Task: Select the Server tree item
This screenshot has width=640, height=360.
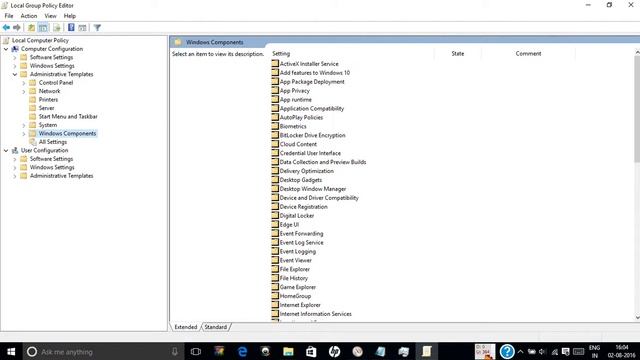Action: (46, 108)
